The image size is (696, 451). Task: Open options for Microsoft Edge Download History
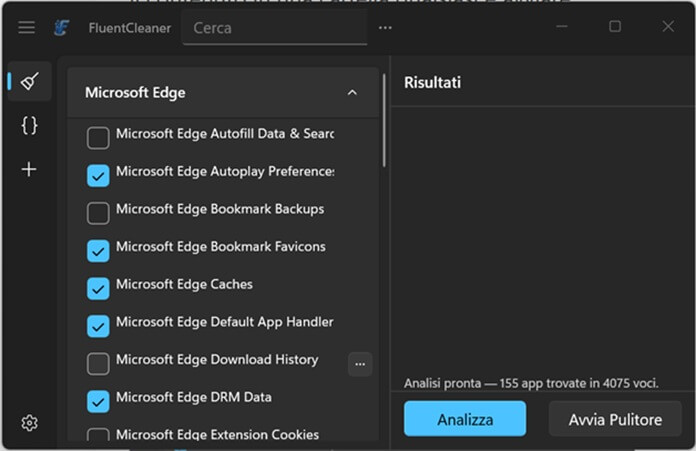360,364
